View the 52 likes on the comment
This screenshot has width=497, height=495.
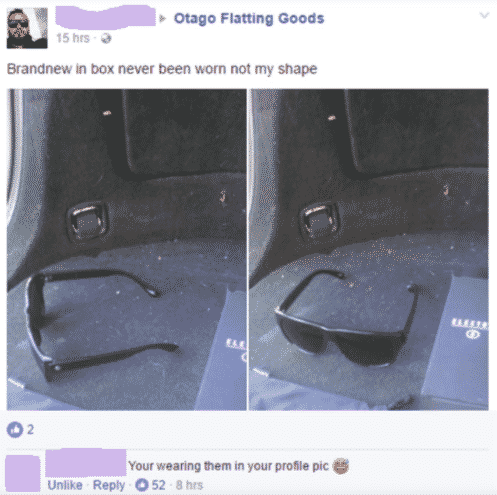coord(159,485)
